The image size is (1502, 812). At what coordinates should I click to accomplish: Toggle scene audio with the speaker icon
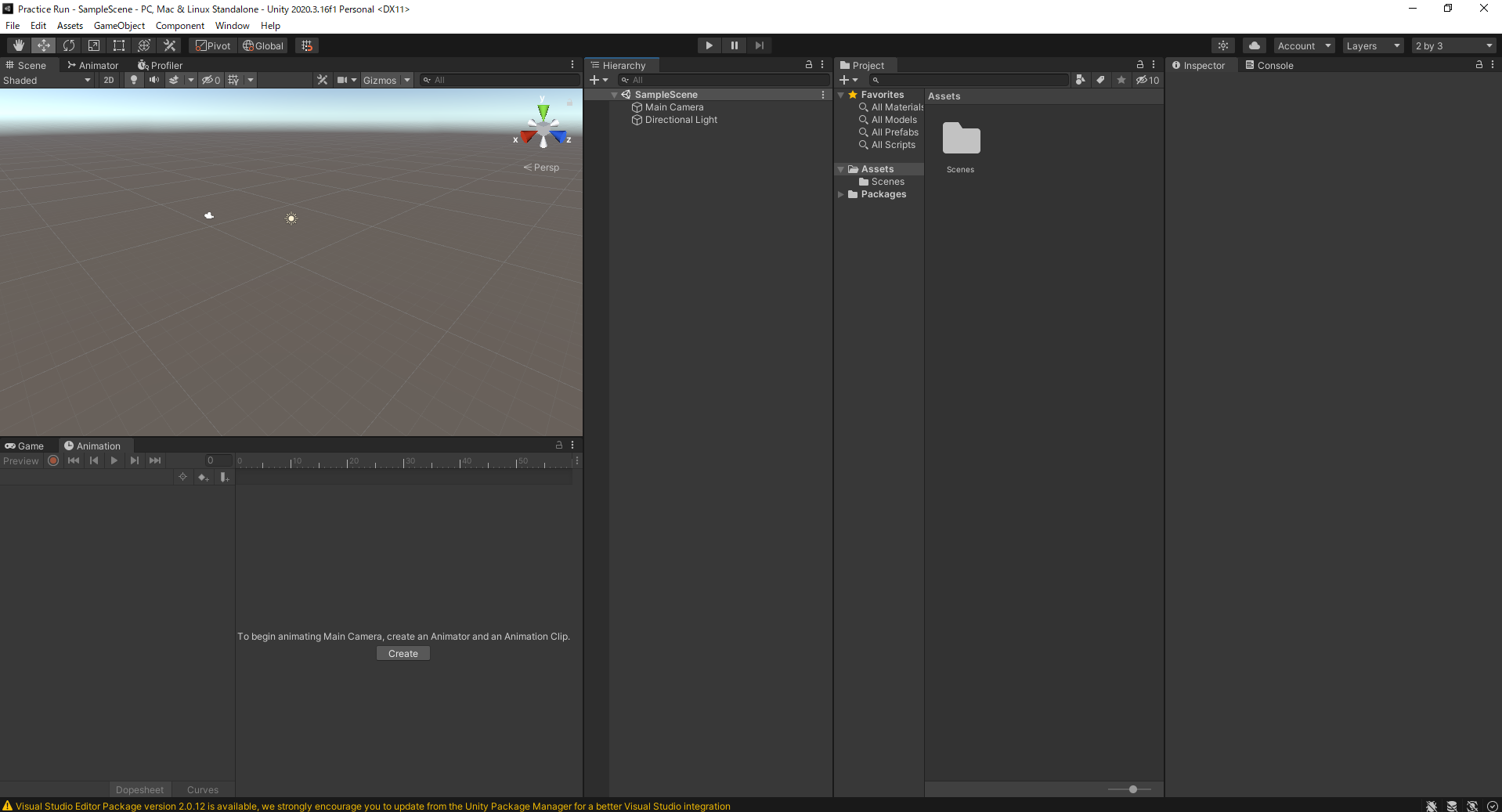pos(154,80)
